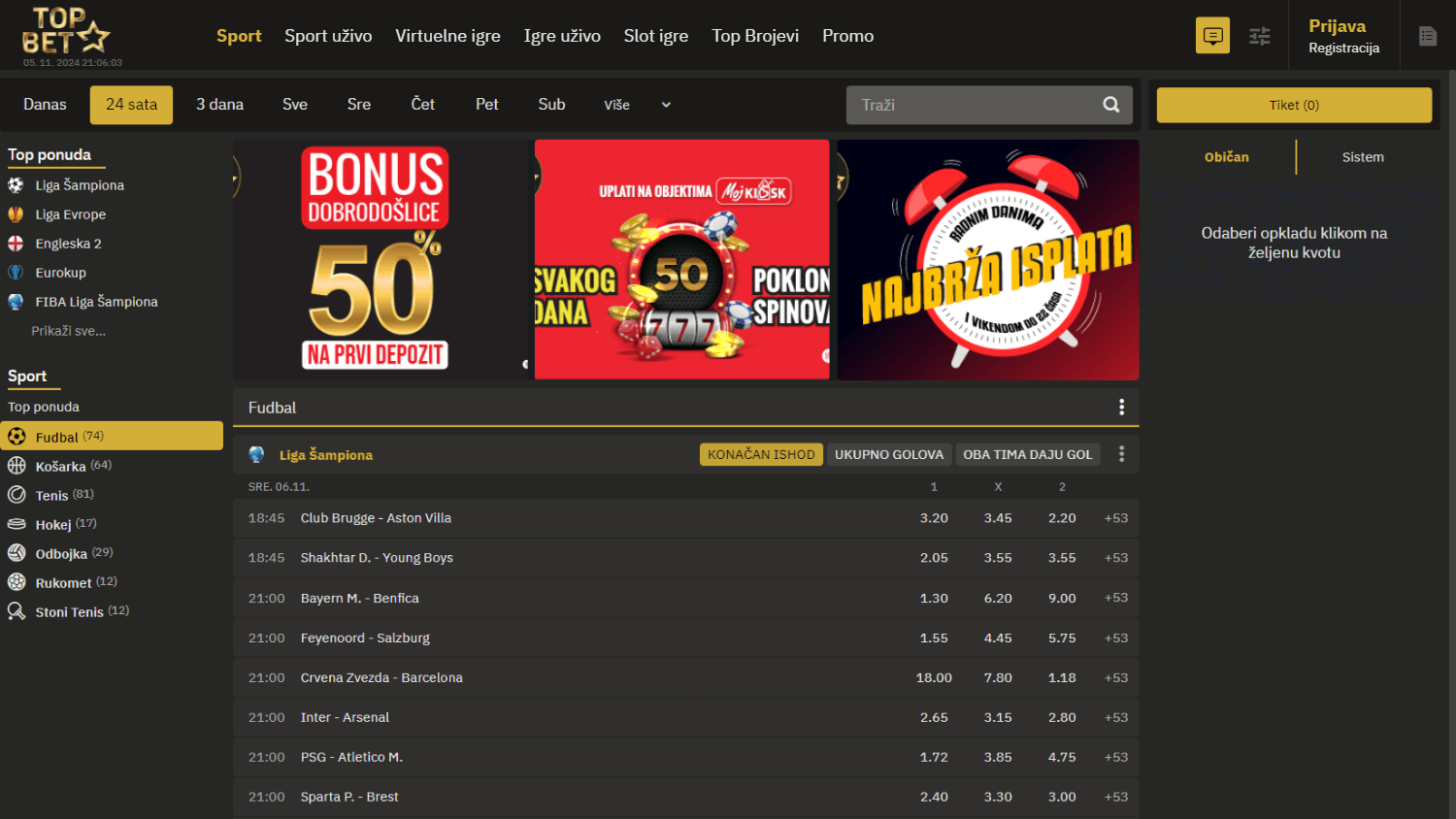This screenshot has height=819, width=1456.
Task: Open the settings sliders icon
Action: 1260,36
